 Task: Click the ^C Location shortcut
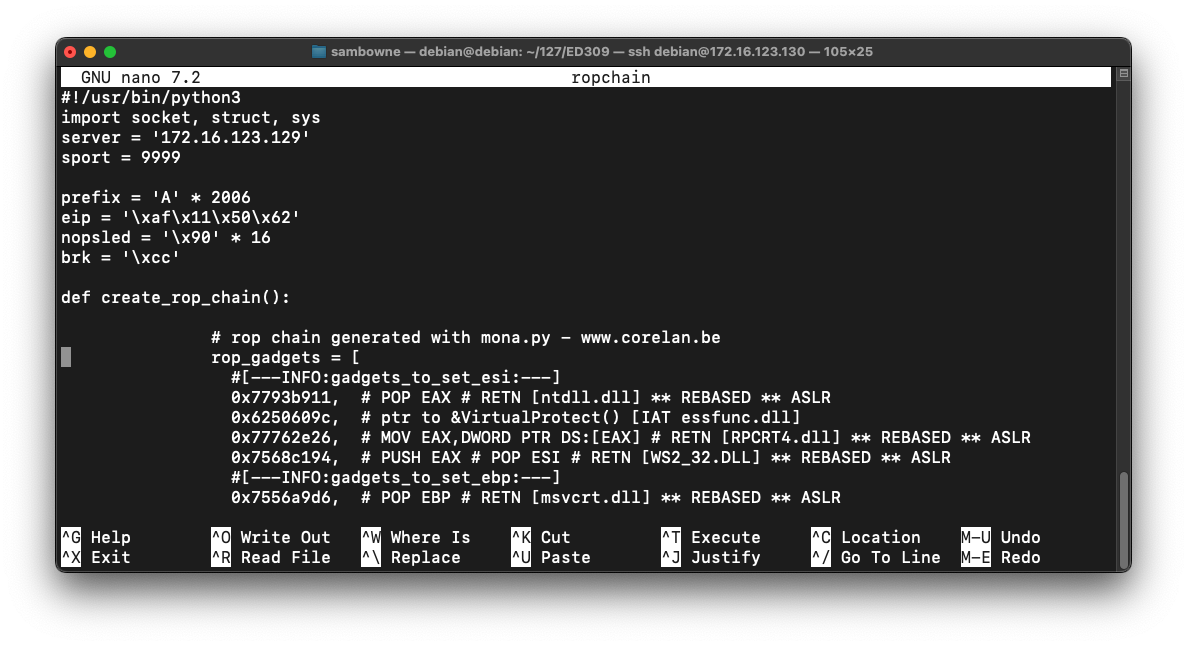pos(866,537)
